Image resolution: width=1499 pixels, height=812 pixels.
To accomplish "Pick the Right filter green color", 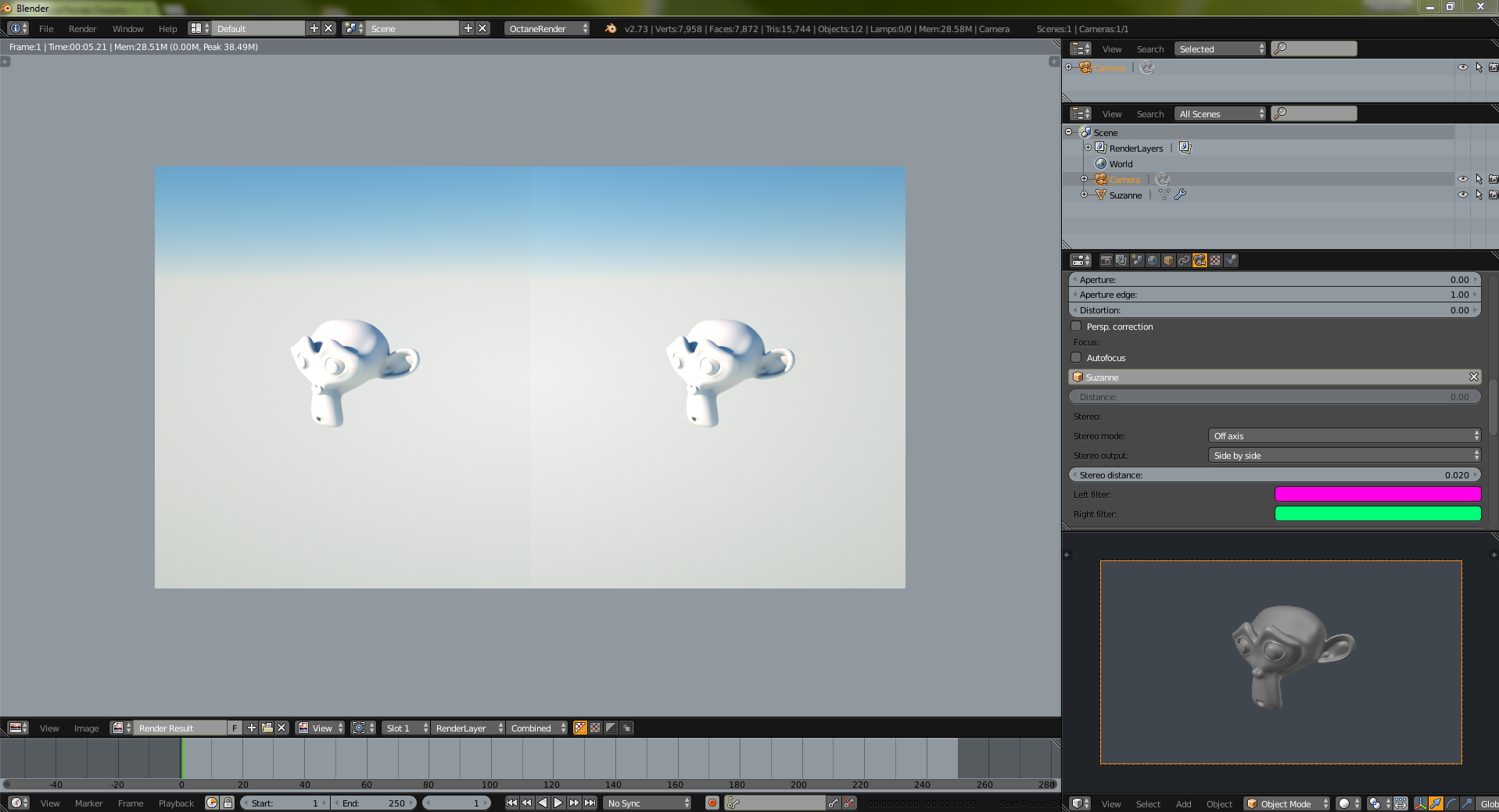I will pyautogui.click(x=1378, y=513).
